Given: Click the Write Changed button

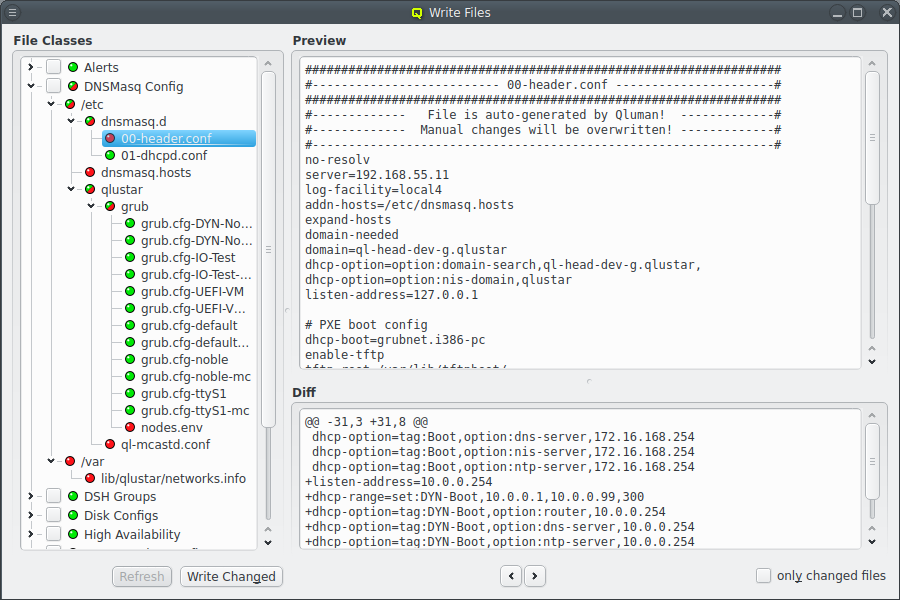Looking at the screenshot, I should pos(231,576).
